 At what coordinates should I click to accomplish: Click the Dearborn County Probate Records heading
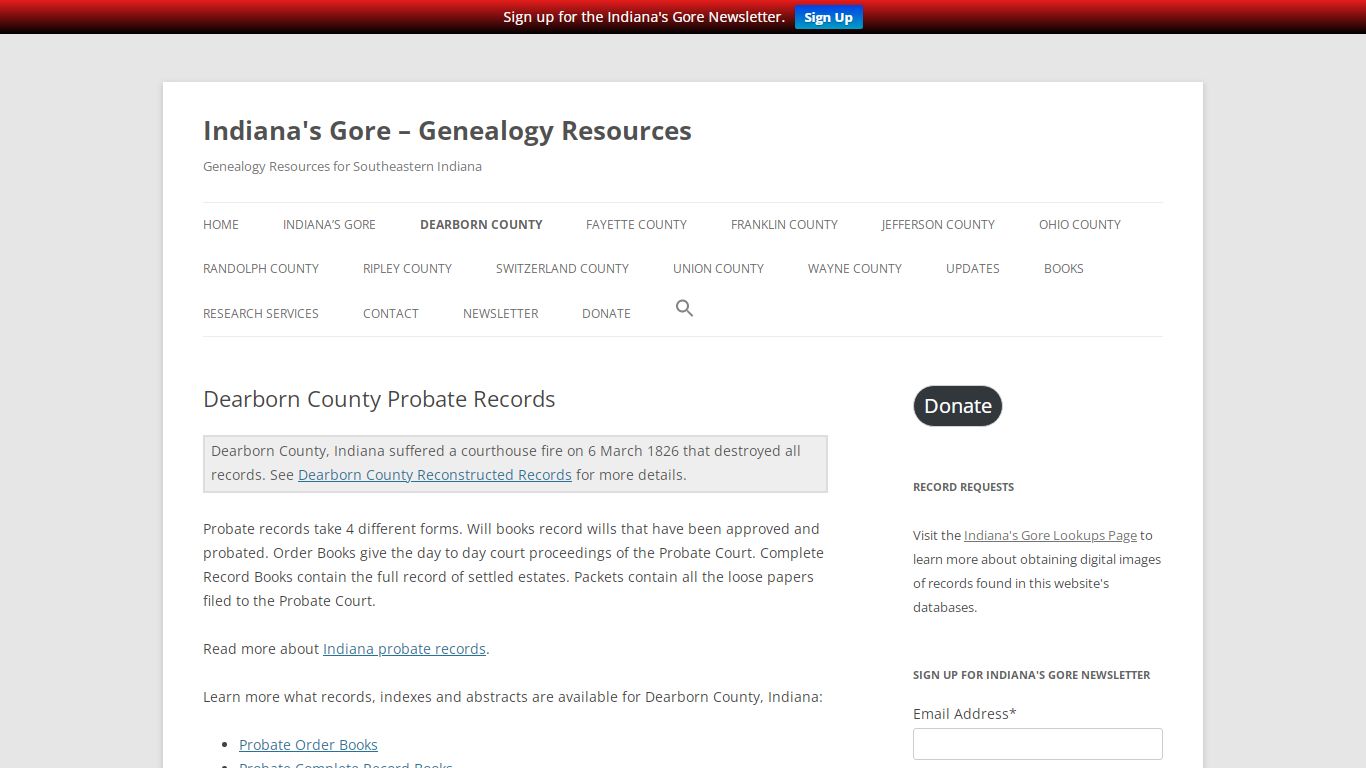coord(379,399)
